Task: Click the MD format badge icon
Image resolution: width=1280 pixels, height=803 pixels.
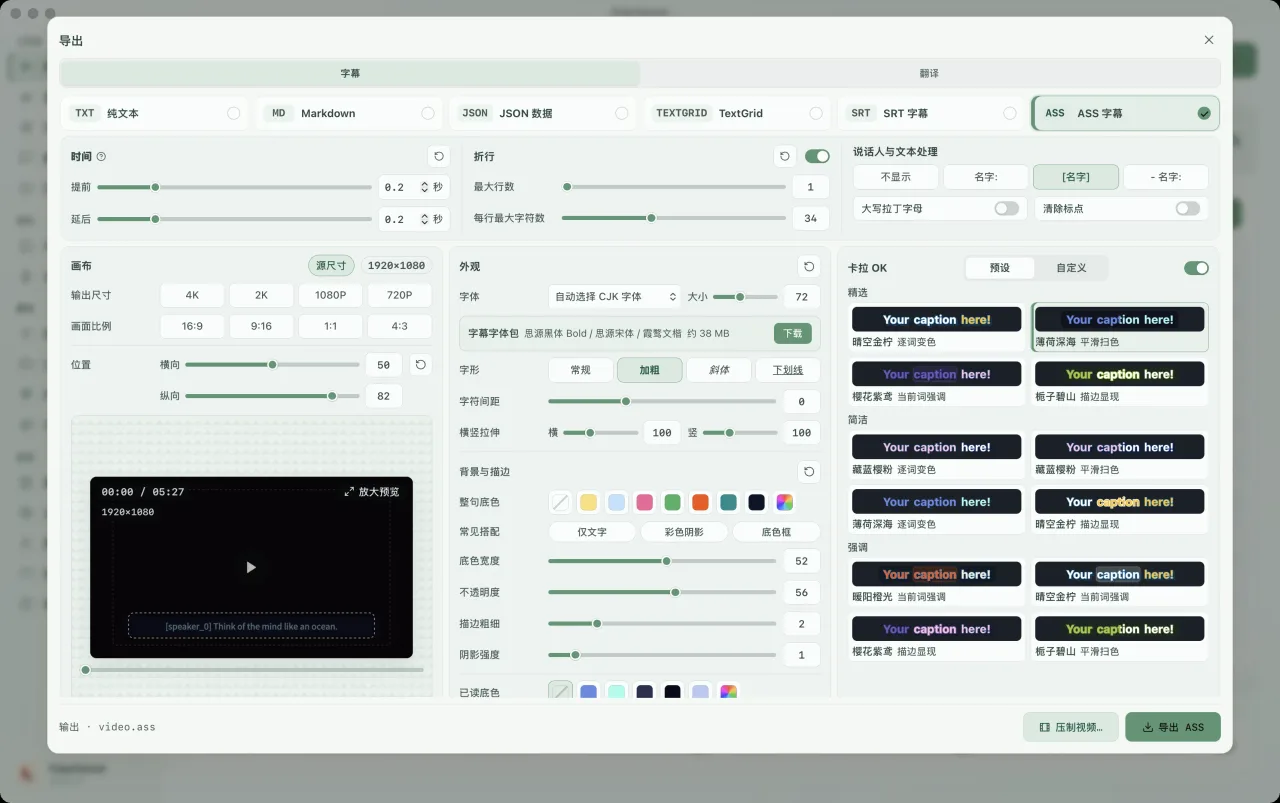Action: tap(279, 113)
